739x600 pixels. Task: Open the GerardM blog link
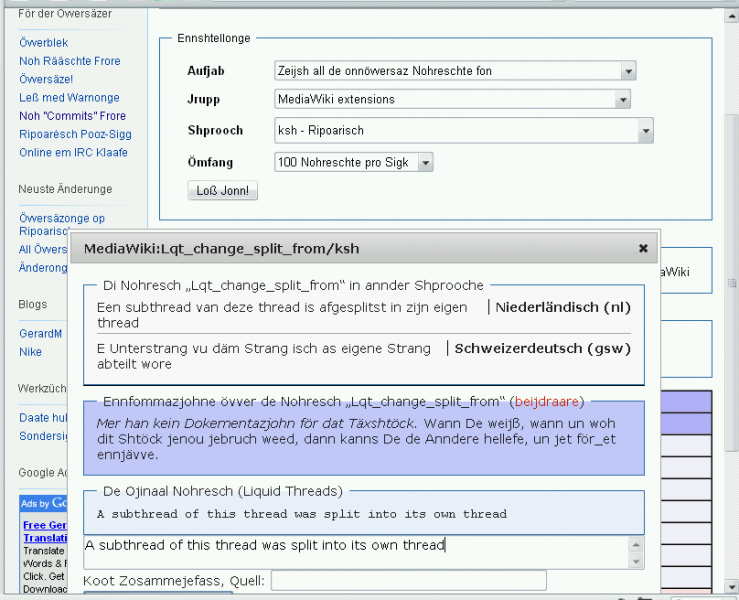point(41,334)
